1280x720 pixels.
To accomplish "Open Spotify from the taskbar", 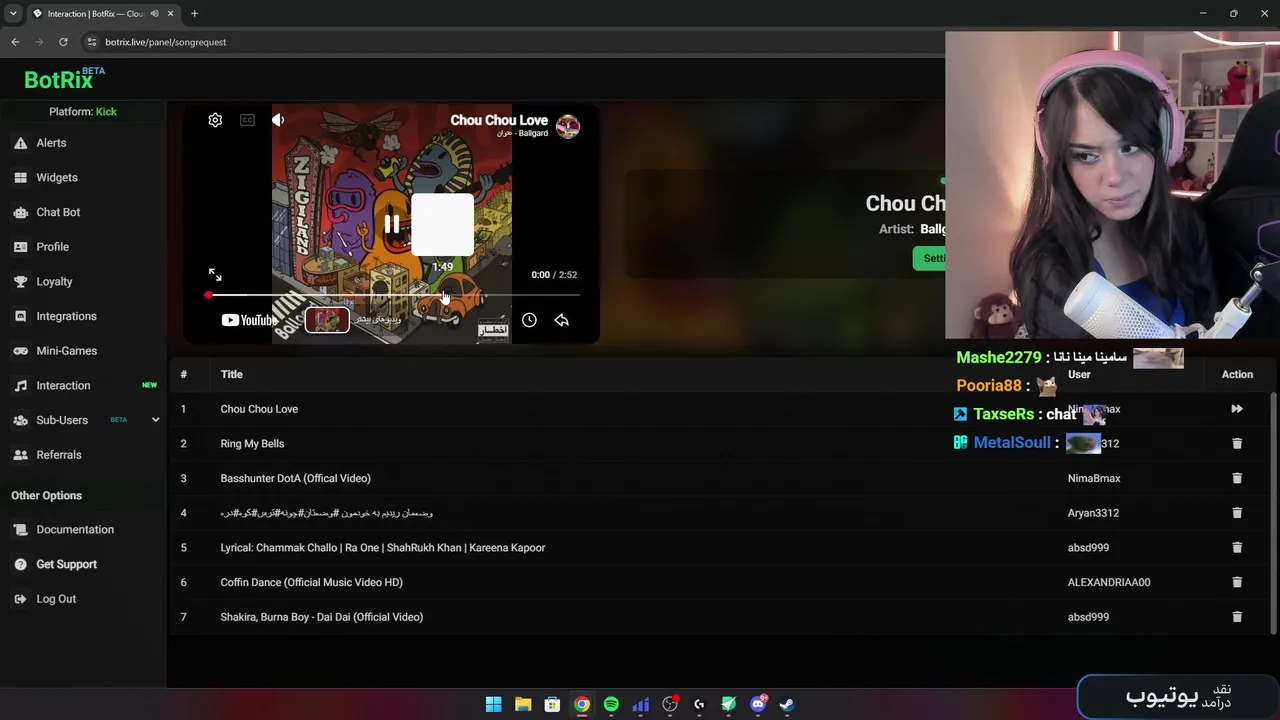I will [611, 704].
